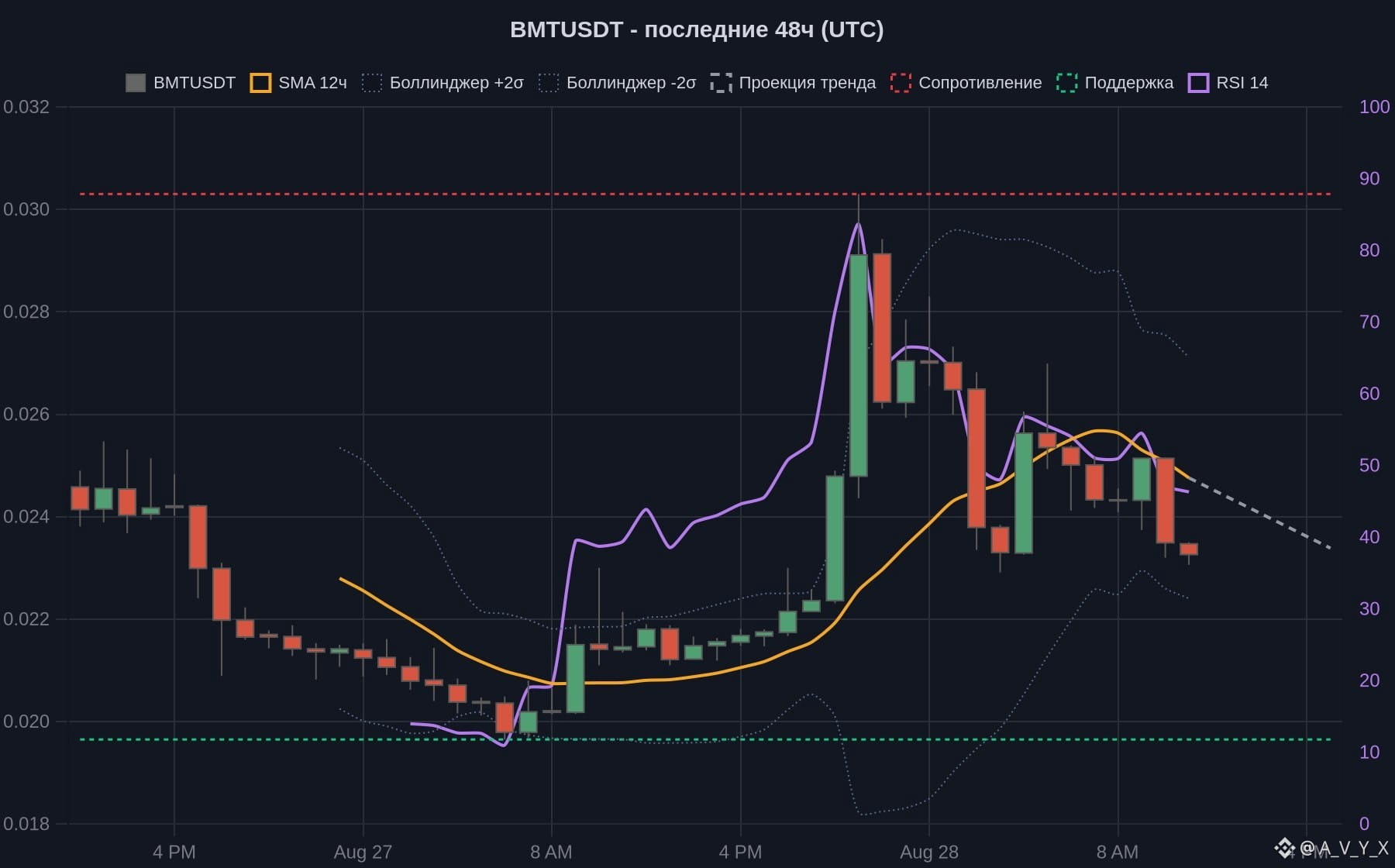Click the 0.032 price axis label
The height and width of the screenshot is (868, 1395).
pos(26,107)
